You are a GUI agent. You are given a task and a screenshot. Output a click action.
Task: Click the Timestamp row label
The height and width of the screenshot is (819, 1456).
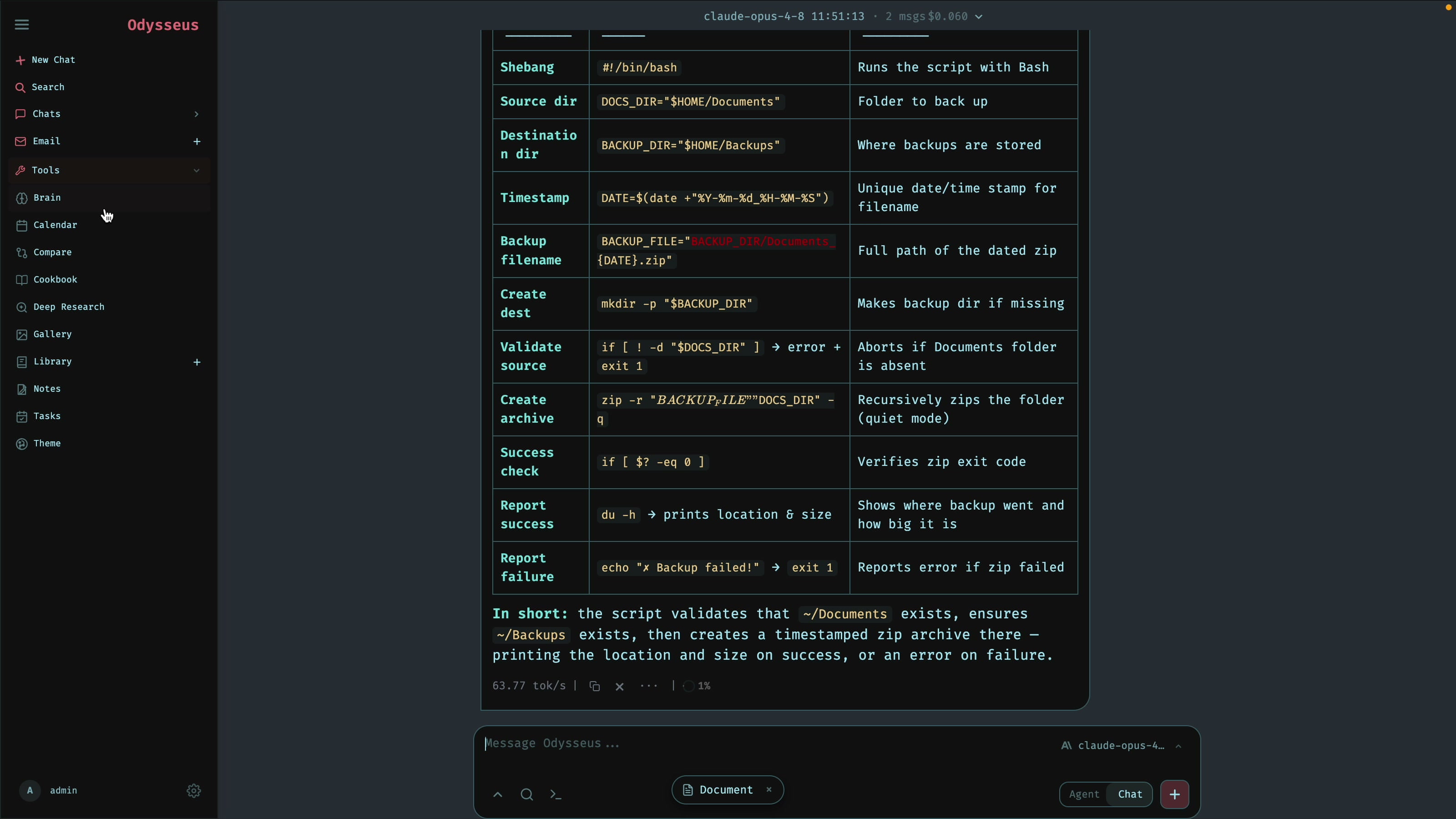point(534,198)
